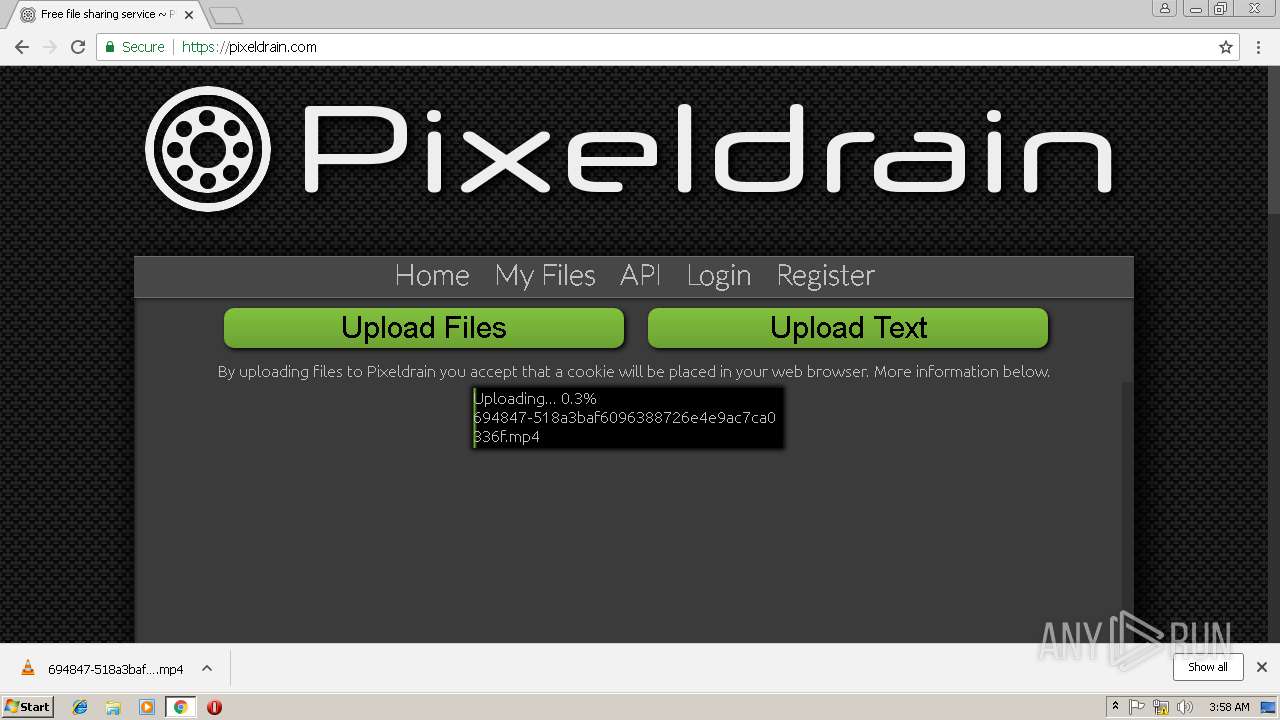The image size is (1280, 720).
Task: Open My Files page
Action: tap(545, 275)
